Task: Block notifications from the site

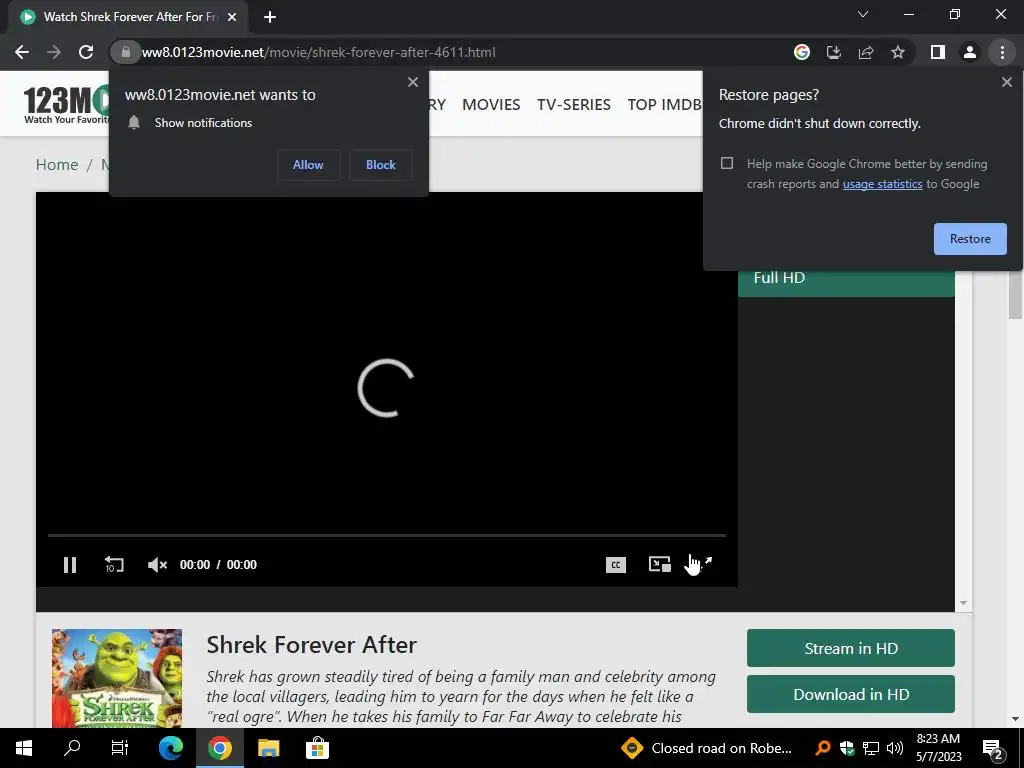Action: coord(381,165)
